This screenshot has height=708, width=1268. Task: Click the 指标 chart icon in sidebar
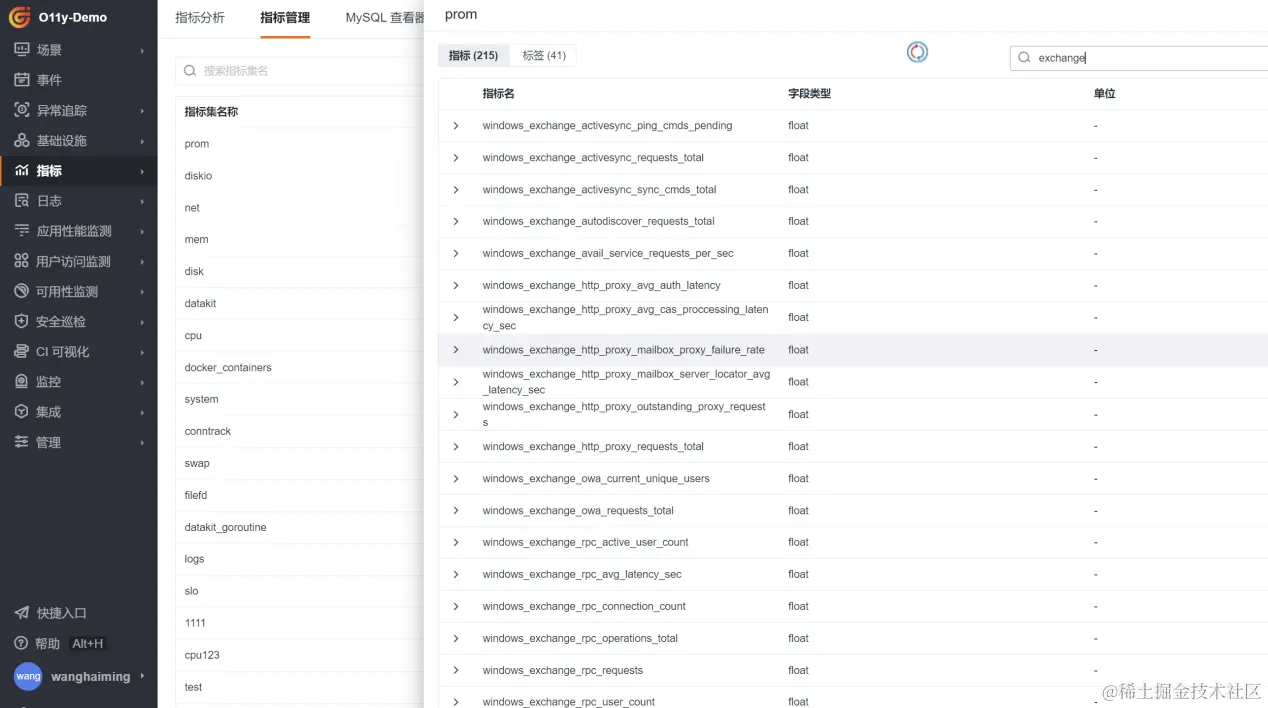21,171
